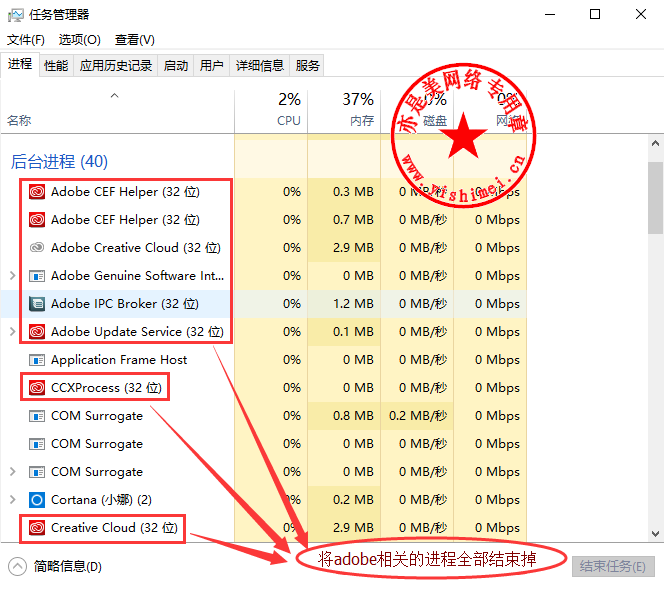664x591 pixels.
Task: Click 简略信息(D) to show fewer details
Action: tap(68, 566)
